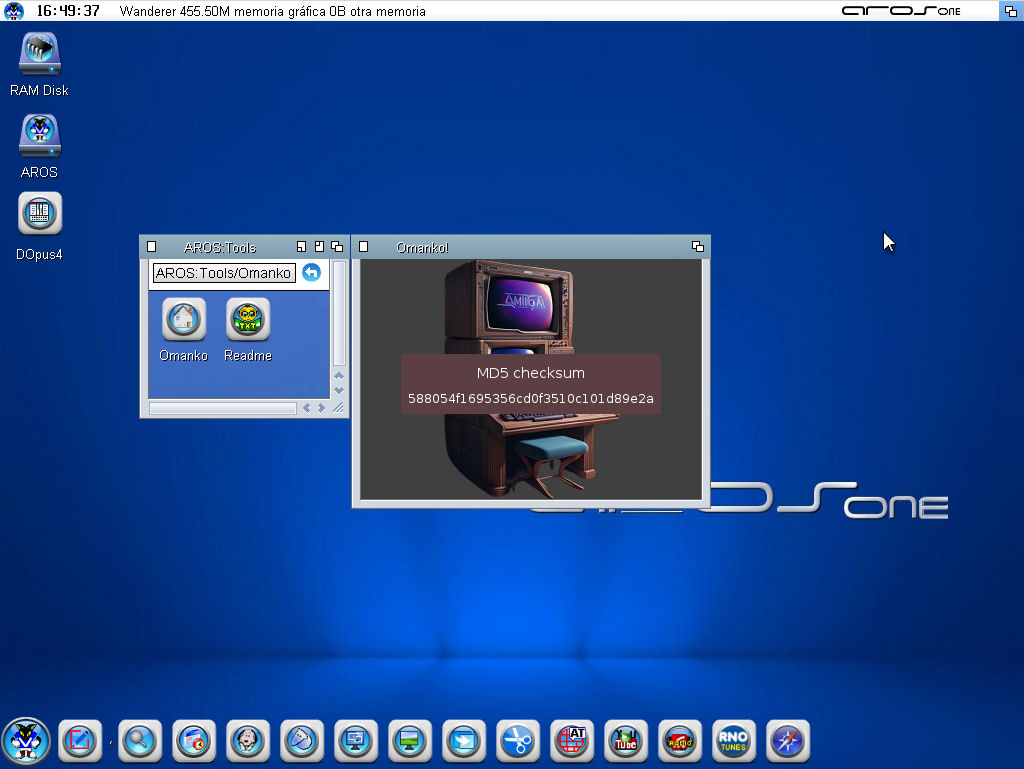1024x769 pixels.
Task: Open the Radio app in the dock
Action: click(679, 741)
